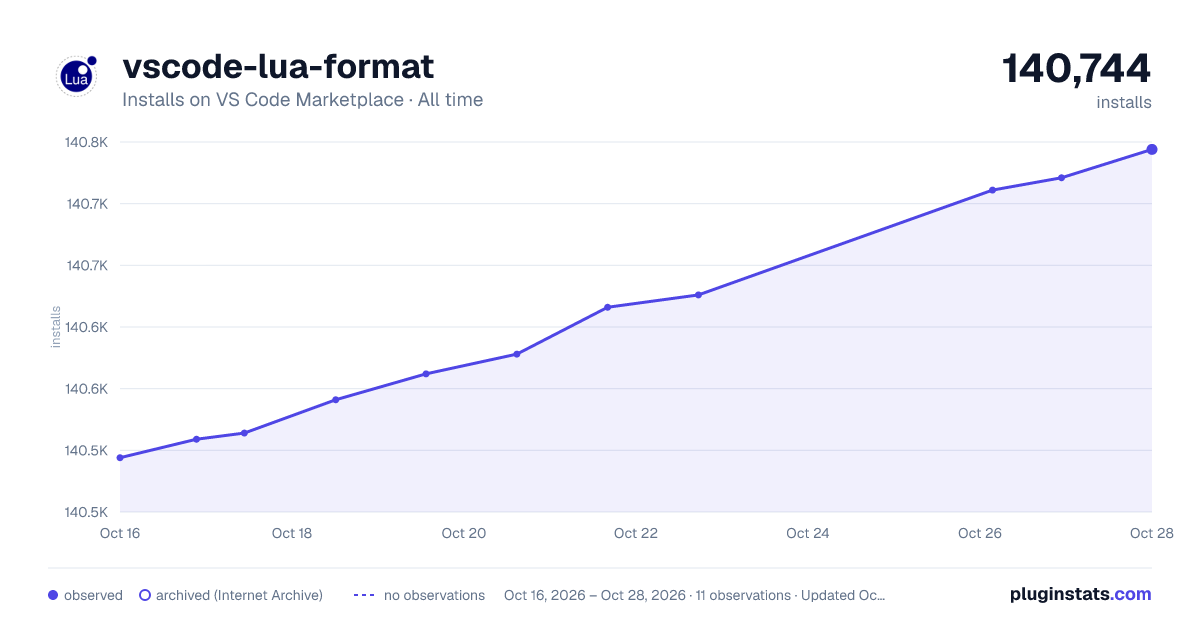
Task: Click the Lua extension logo icon
Action: tap(76, 76)
